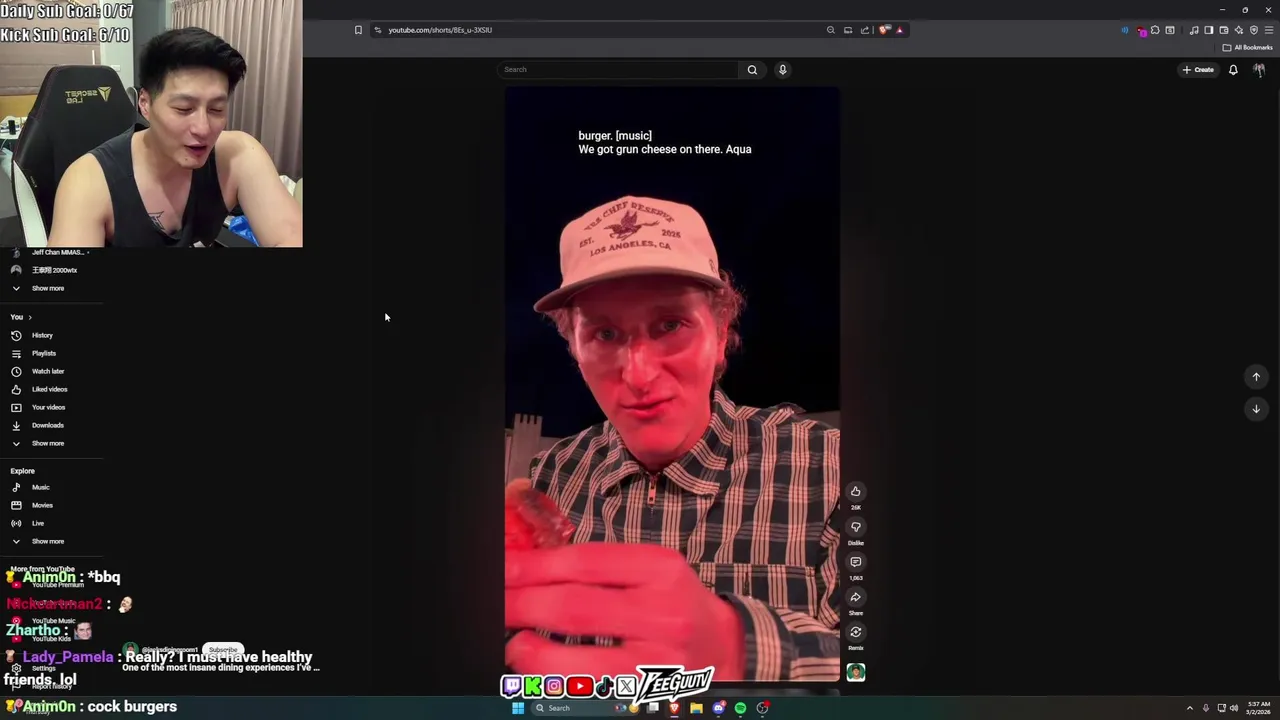
Task: Open the channel sound thumbnail below Remix
Action: click(855, 672)
